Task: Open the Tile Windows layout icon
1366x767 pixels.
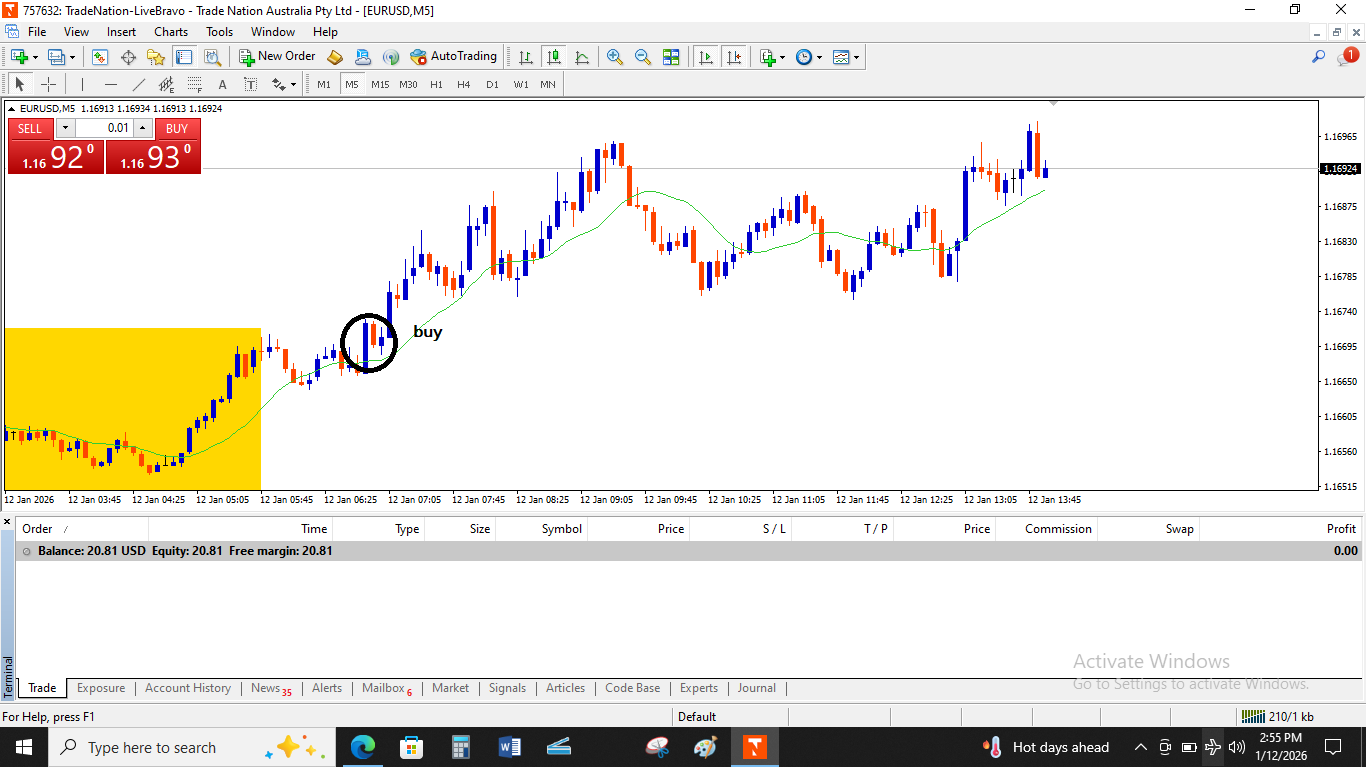Action: pyautogui.click(x=671, y=57)
